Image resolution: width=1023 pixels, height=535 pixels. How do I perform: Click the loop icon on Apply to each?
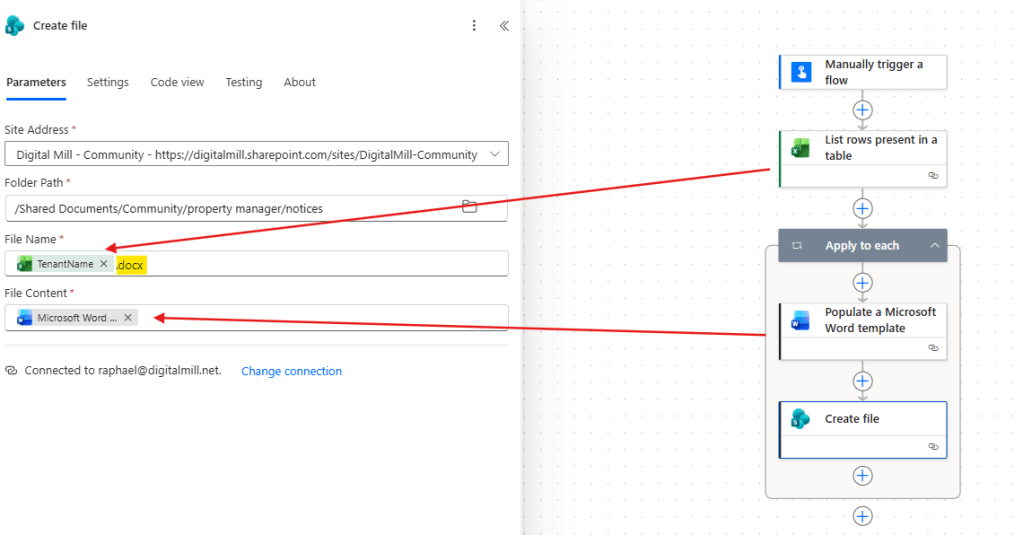point(797,245)
